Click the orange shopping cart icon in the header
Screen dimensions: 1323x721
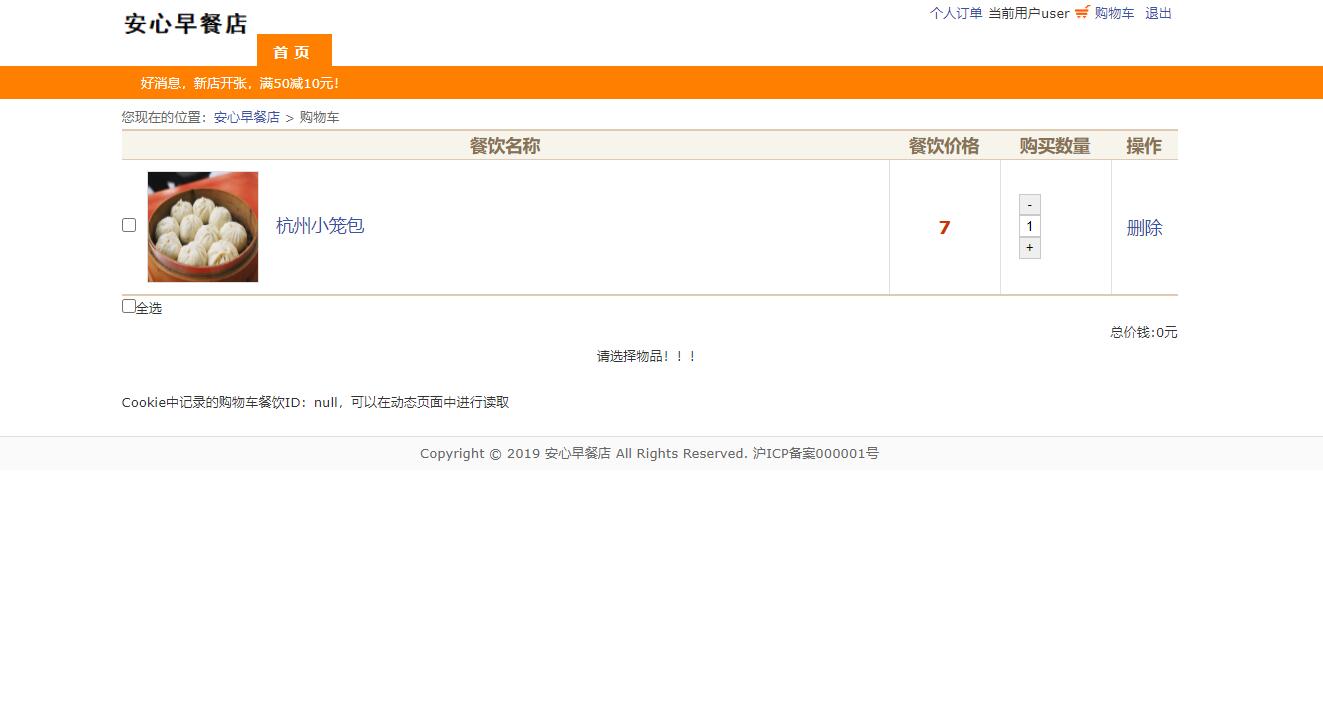click(x=1080, y=13)
